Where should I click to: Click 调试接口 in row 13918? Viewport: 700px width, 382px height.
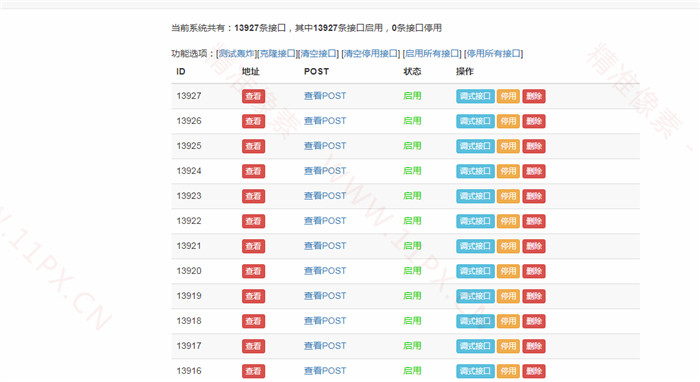coord(475,321)
